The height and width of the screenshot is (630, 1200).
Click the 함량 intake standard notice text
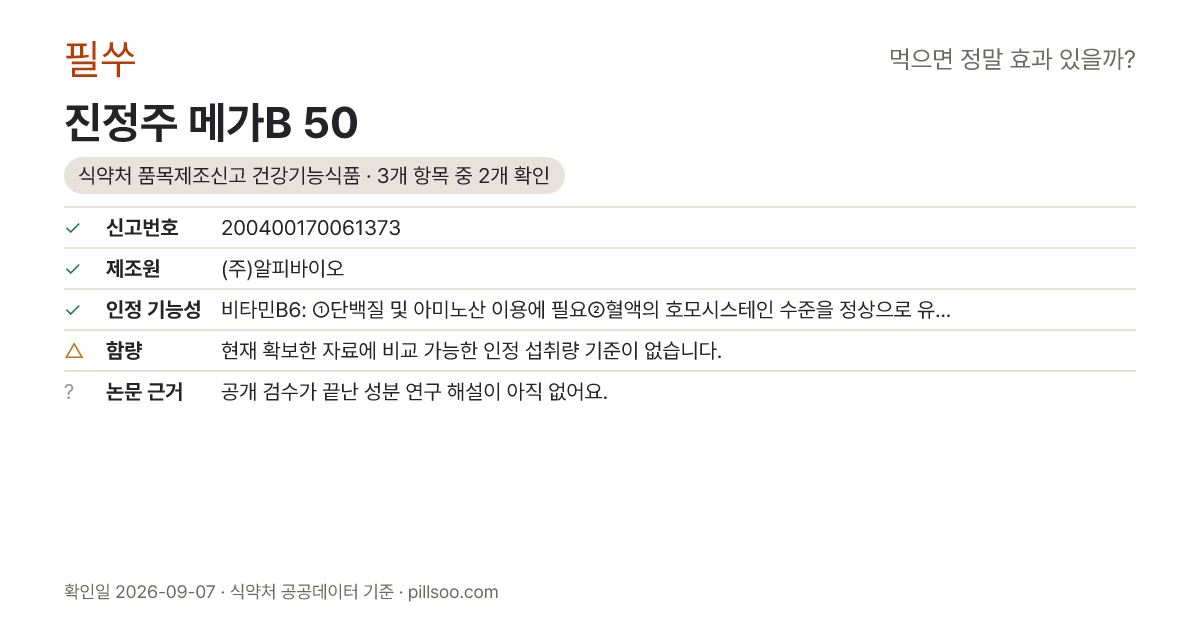471,351
